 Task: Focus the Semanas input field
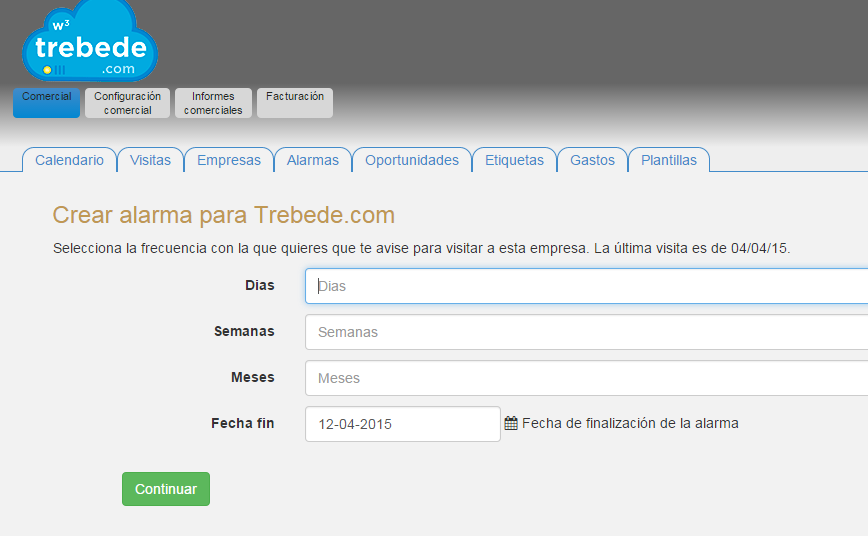(586, 332)
